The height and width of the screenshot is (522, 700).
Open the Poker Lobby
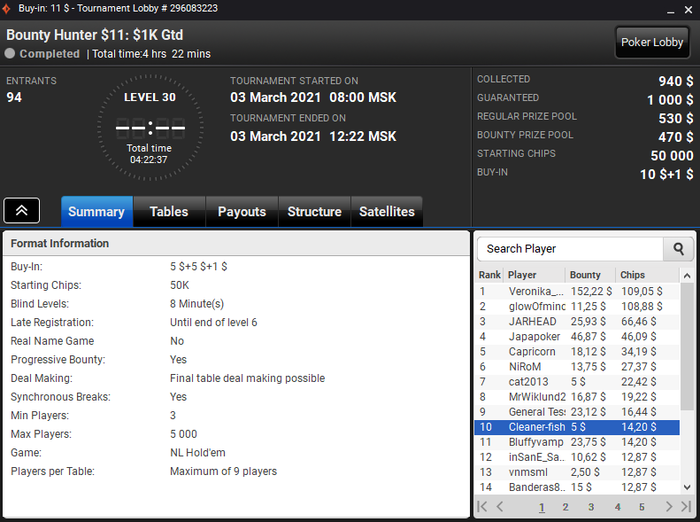tap(652, 42)
